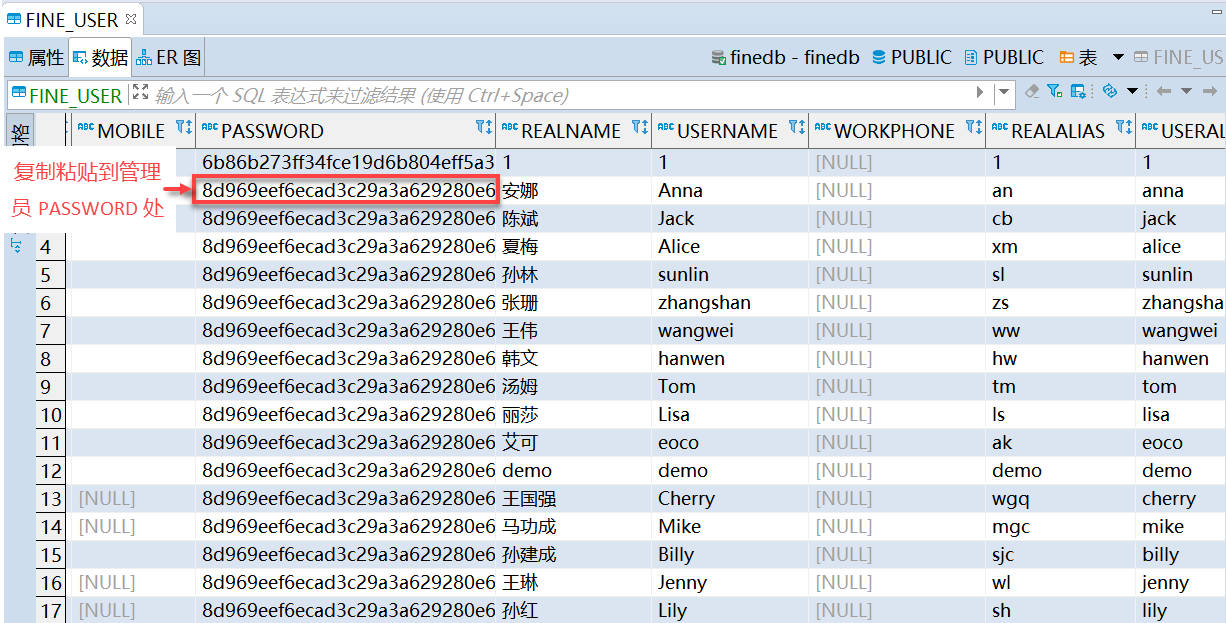Click the PUBLIC breadcrumb with database stack icon

coord(911,58)
